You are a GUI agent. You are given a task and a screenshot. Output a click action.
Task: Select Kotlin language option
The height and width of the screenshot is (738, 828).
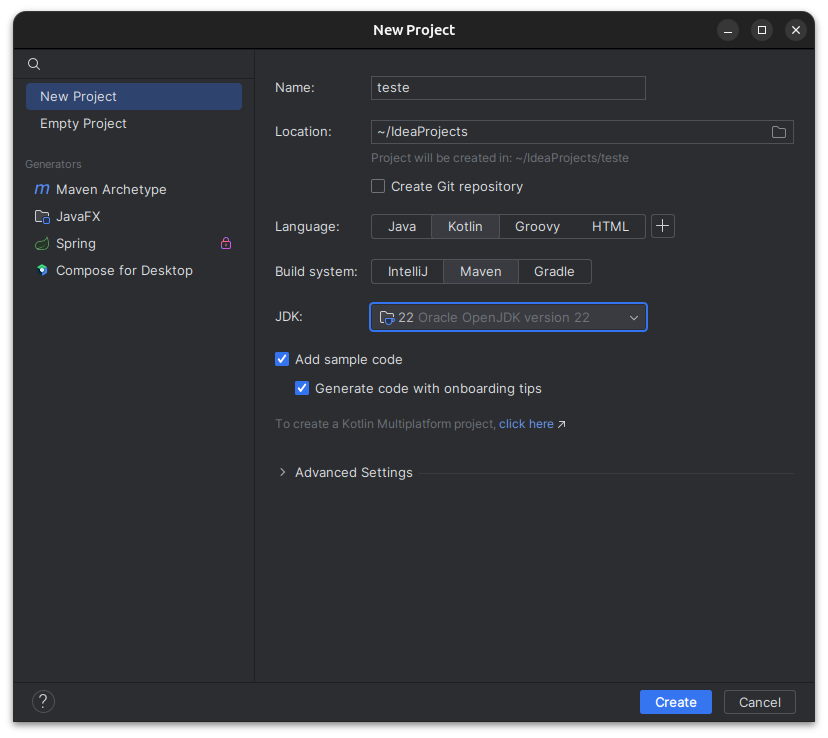point(465,226)
